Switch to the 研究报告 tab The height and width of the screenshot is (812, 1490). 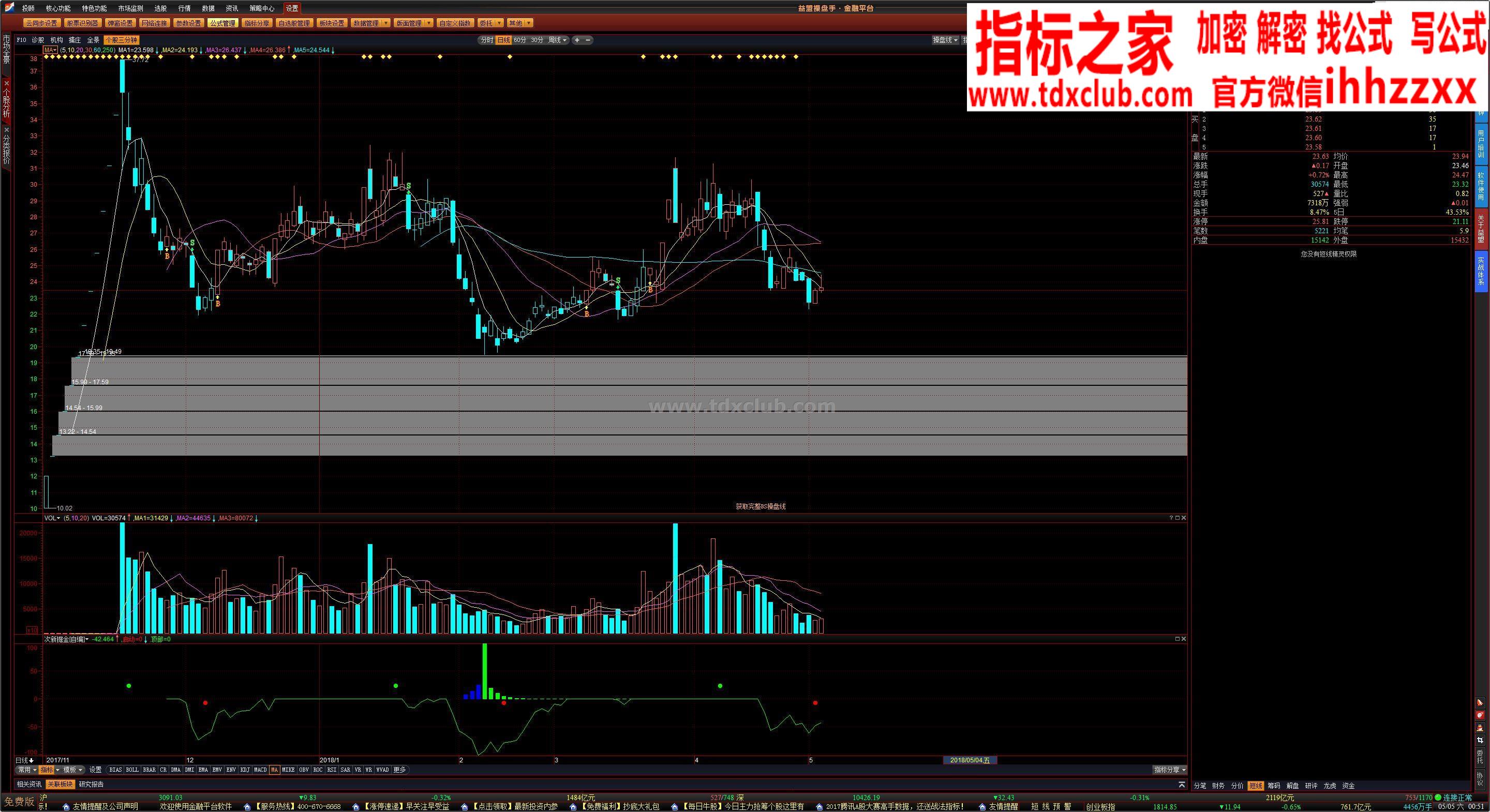coord(92,784)
